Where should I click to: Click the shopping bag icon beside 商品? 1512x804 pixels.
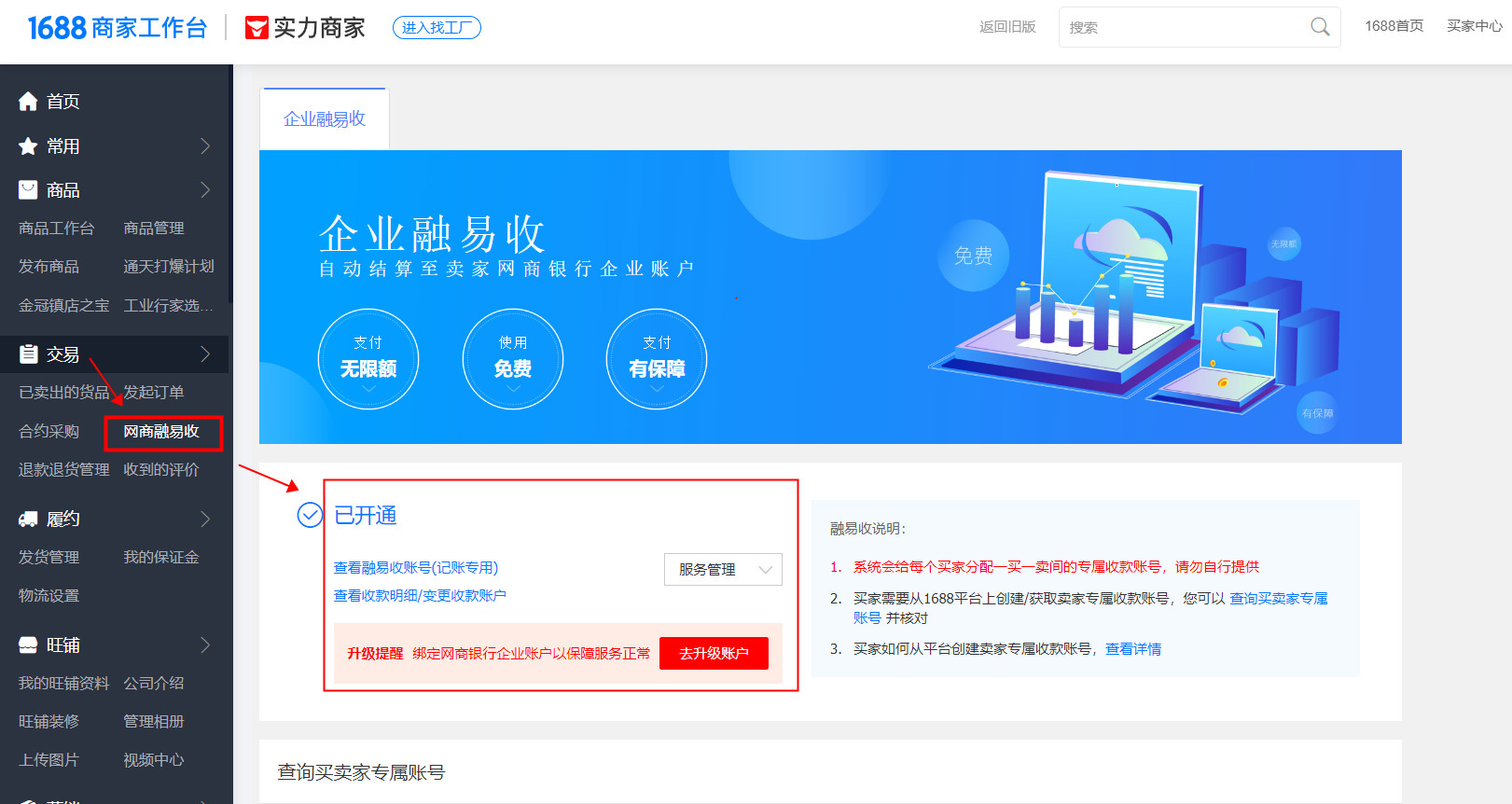(x=28, y=190)
